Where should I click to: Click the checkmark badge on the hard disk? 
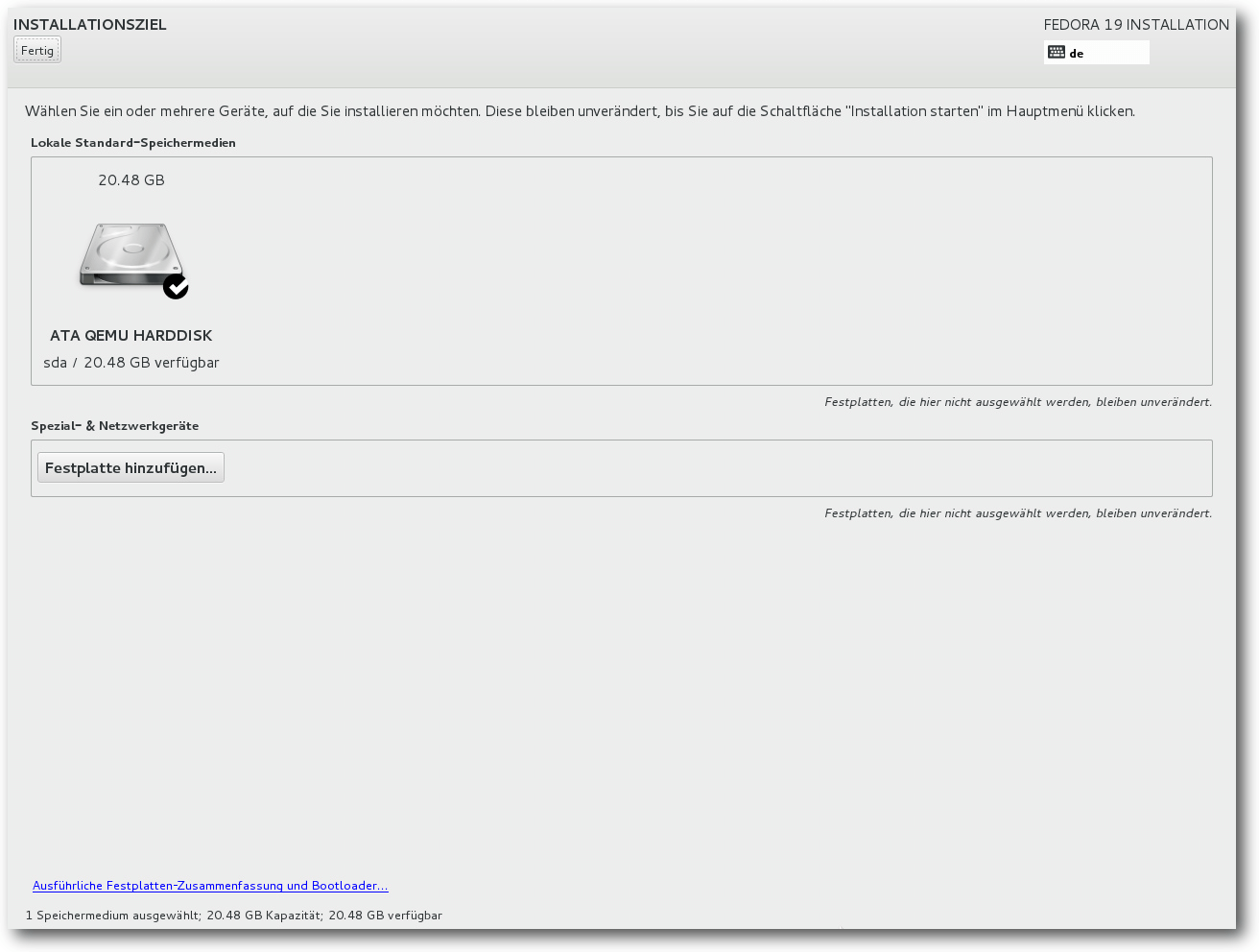[x=176, y=286]
